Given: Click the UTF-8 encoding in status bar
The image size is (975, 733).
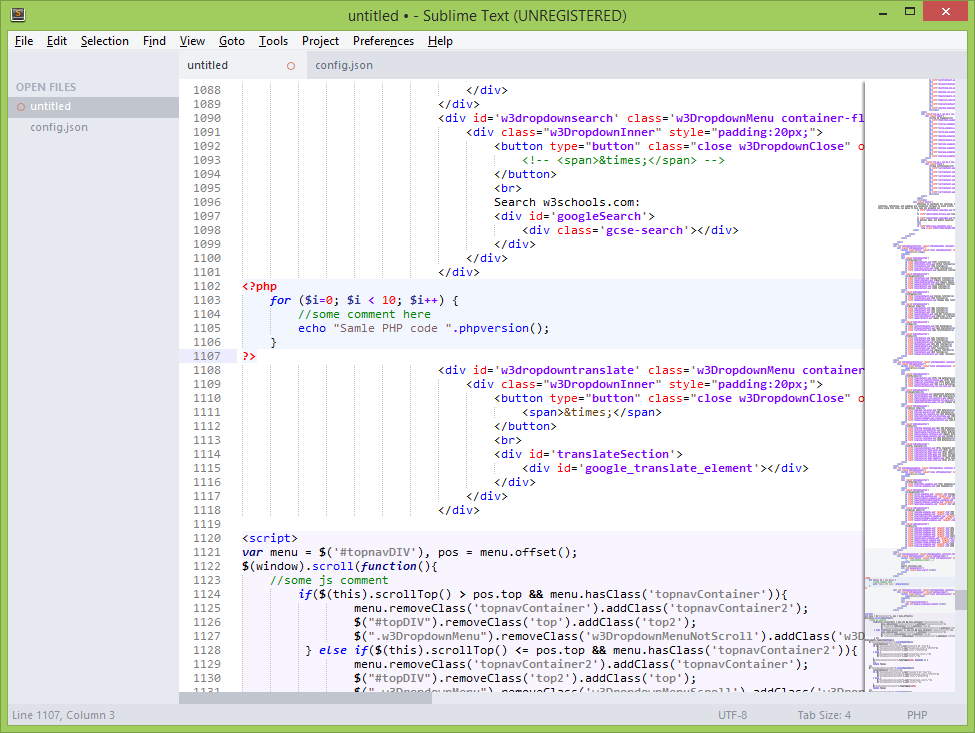Looking at the screenshot, I should pos(732,715).
